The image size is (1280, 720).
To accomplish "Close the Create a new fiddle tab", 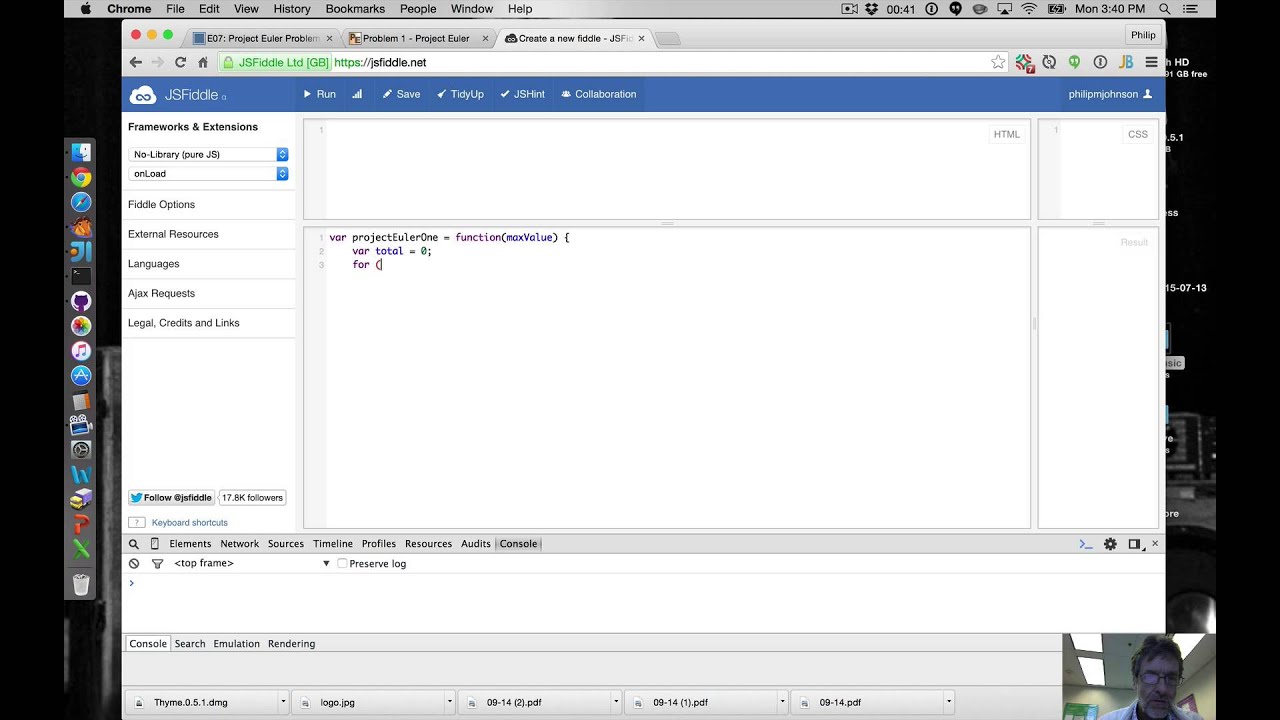I will (x=642, y=38).
